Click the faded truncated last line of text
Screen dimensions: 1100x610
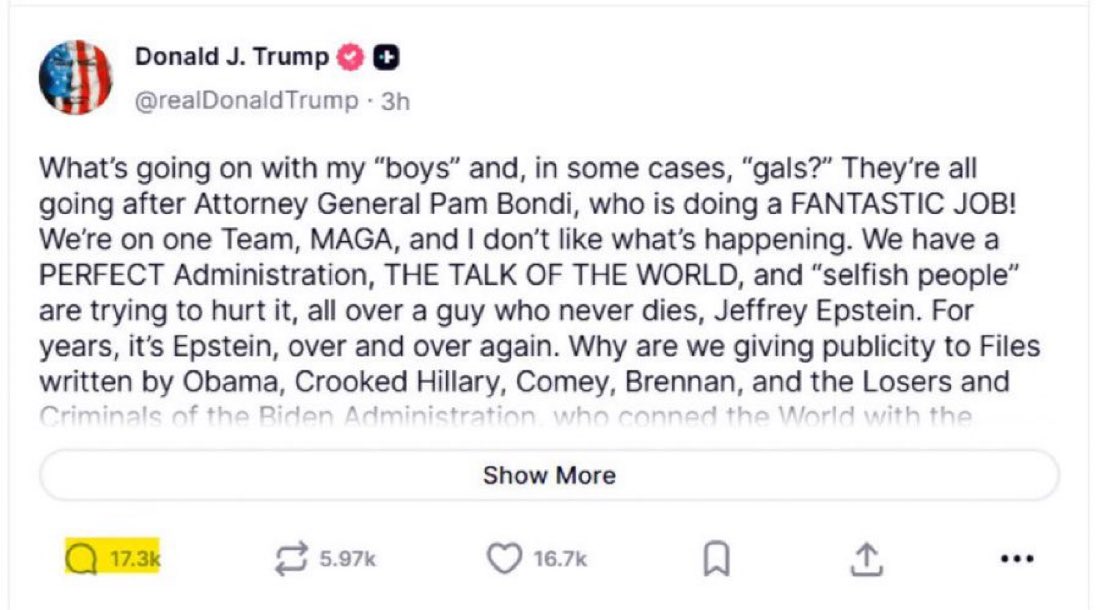[x=504, y=415]
